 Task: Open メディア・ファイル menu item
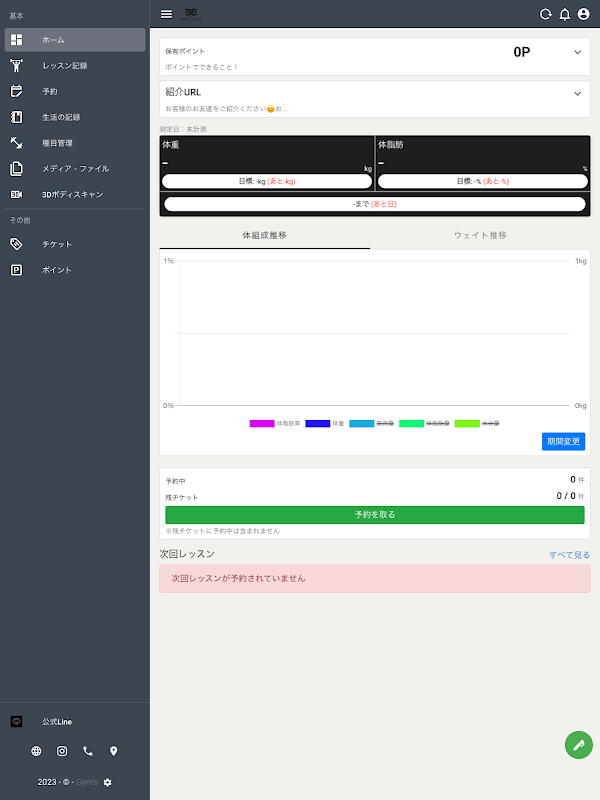tap(75, 168)
